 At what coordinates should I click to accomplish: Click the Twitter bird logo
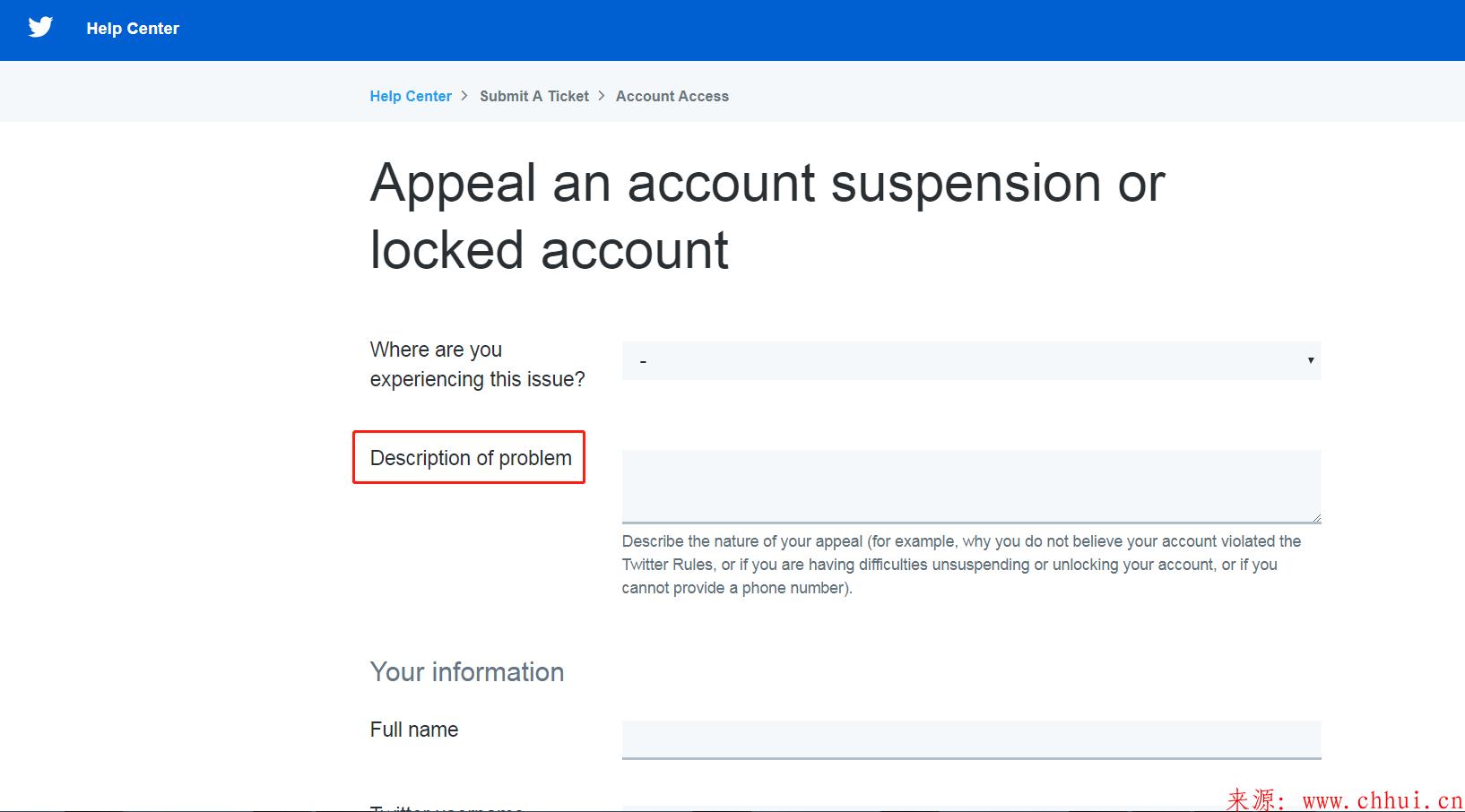(x=40, y=27)
